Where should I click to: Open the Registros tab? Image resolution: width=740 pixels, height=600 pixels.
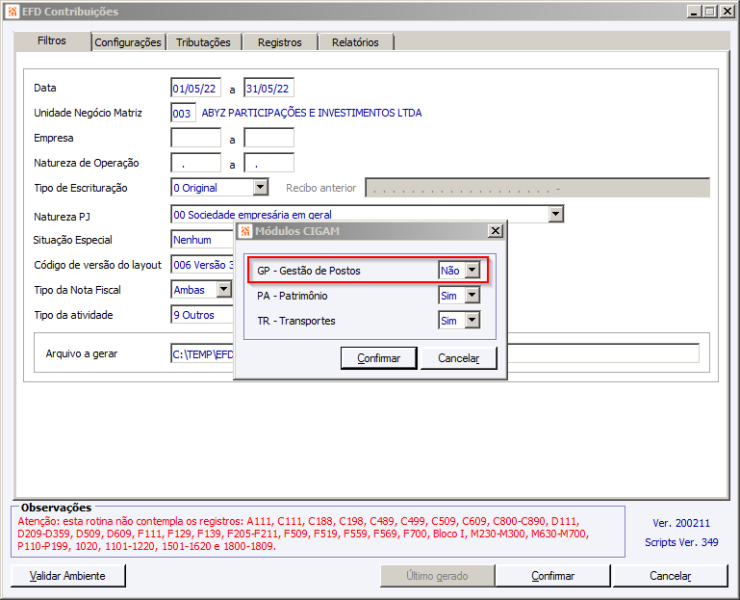coord(279,42)
